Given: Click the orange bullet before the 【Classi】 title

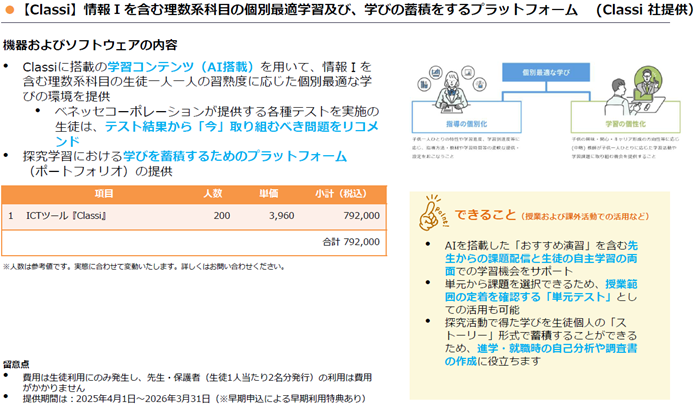Looking at the screenshot, I should 9,10.
